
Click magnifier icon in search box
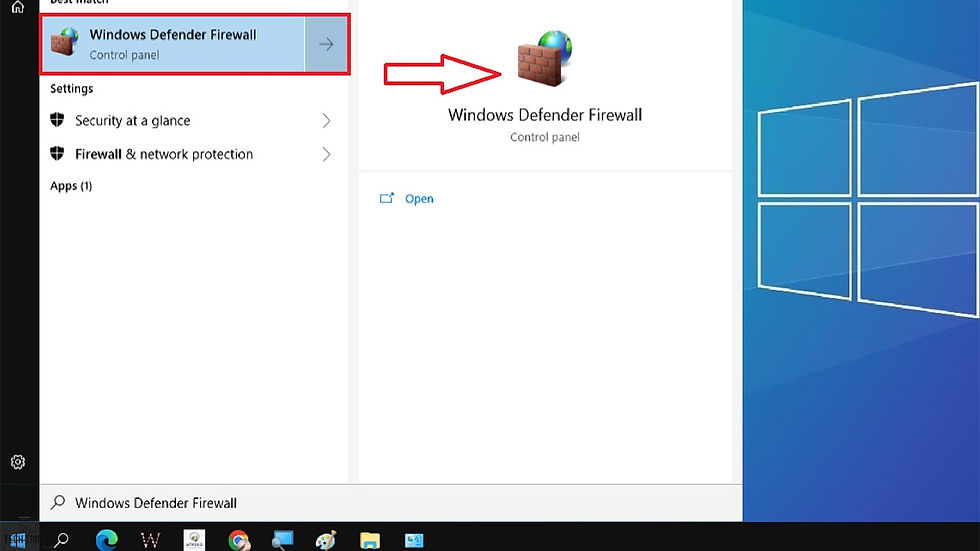[58, 502]
